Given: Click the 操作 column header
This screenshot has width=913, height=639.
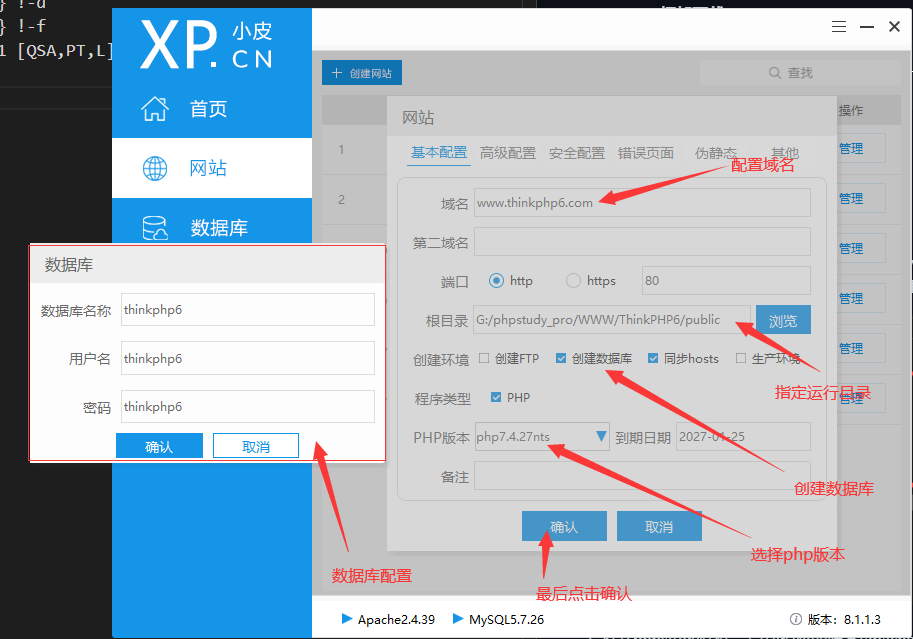Looking at the screenshot, I should [851, 110].
